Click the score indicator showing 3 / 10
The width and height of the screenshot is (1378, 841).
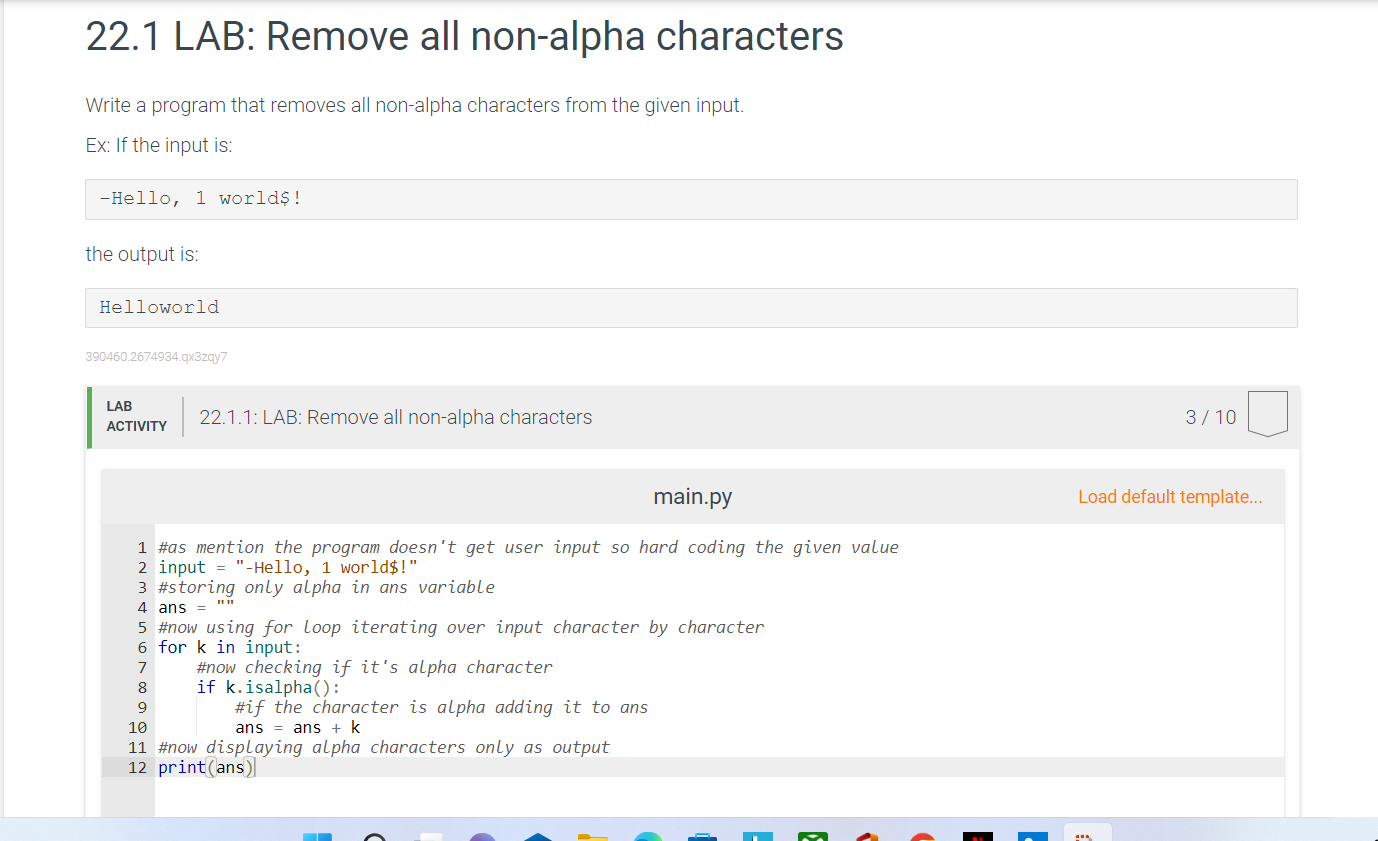pos(1210,417)
